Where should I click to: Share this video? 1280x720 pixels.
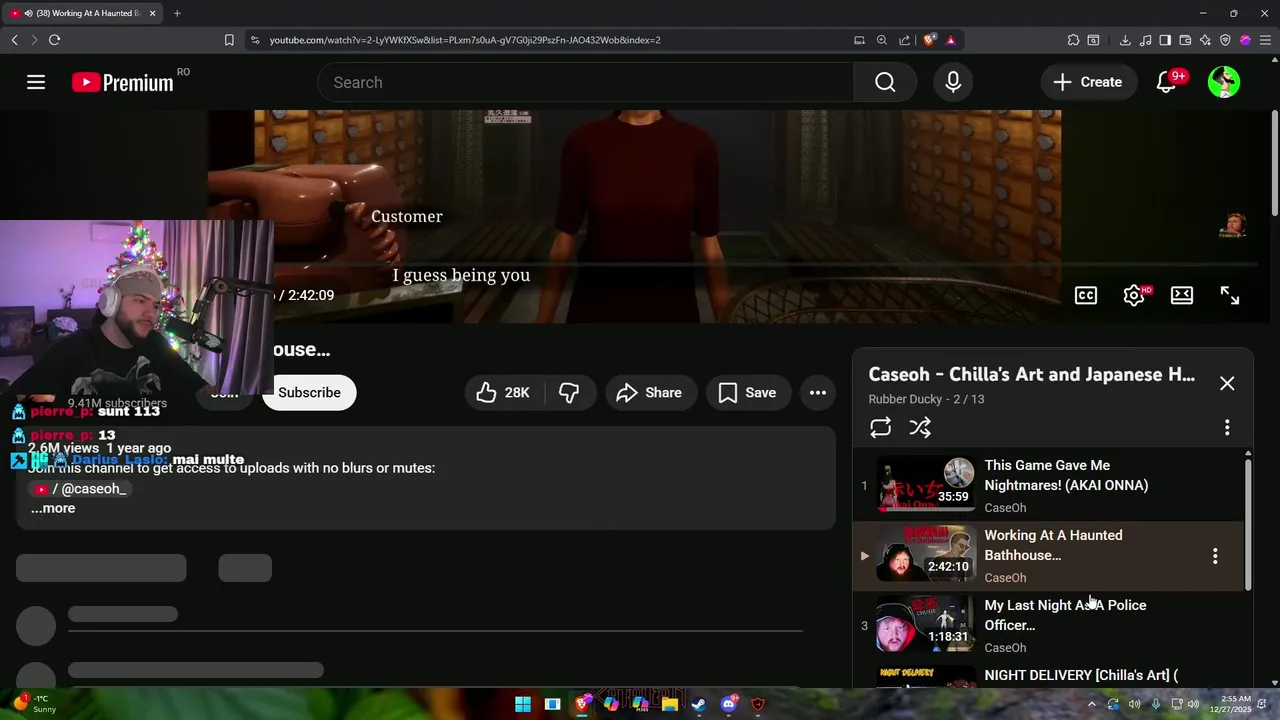point(649,393)
